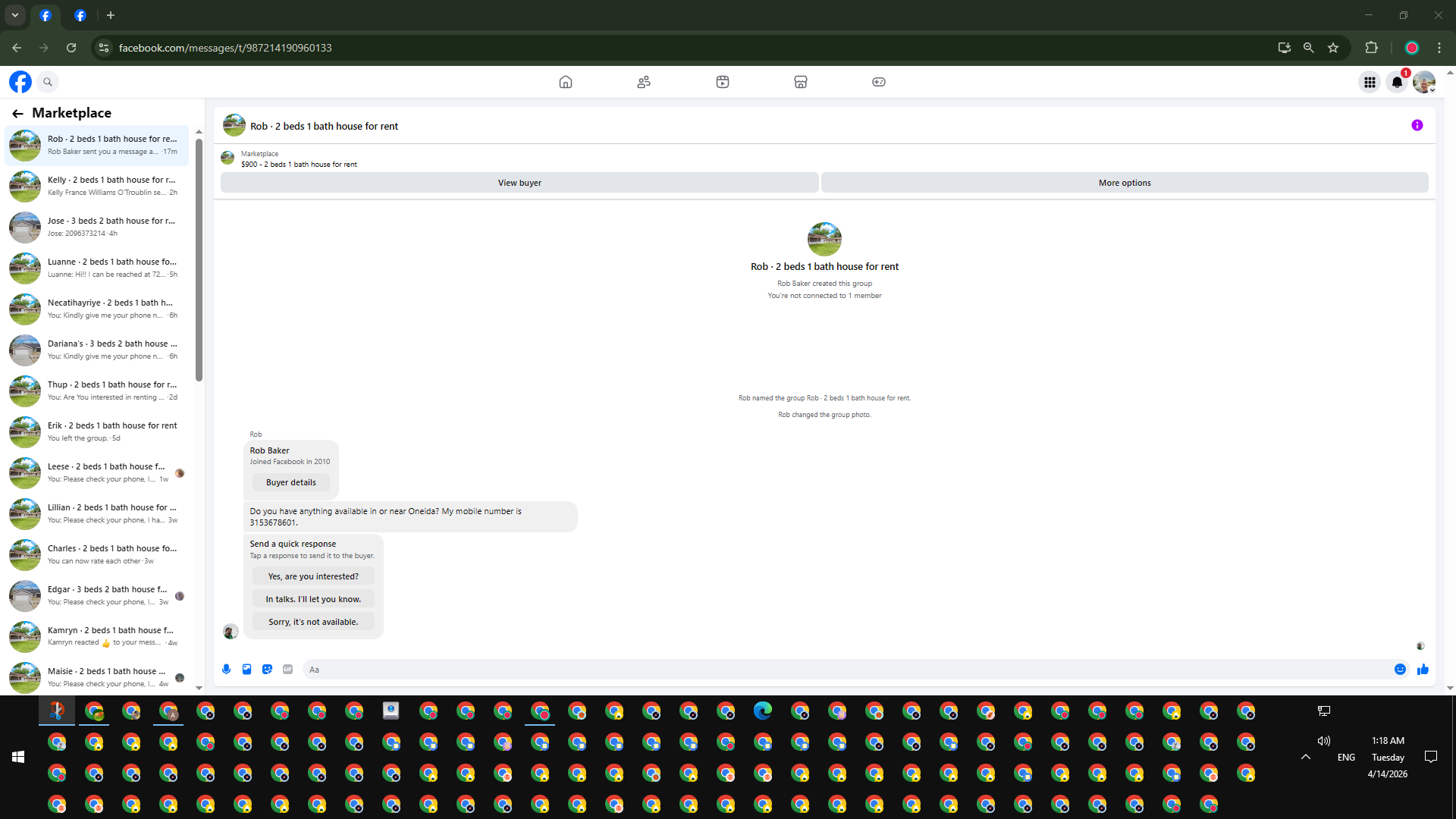1456x819 pixels.
Task: Click the GIF picker icon
Action: click(287, 669)
